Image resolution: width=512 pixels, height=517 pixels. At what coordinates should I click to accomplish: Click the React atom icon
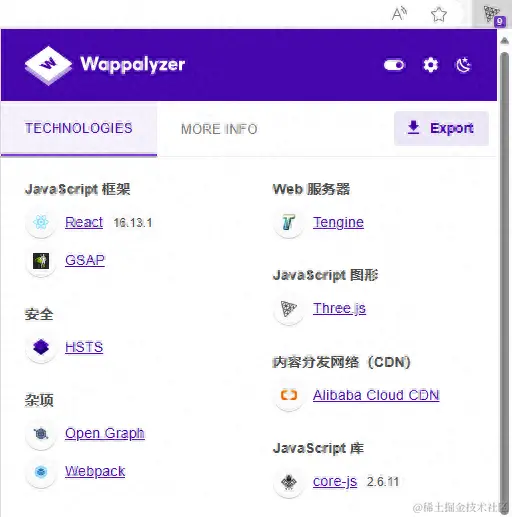(x=41, y=222)
